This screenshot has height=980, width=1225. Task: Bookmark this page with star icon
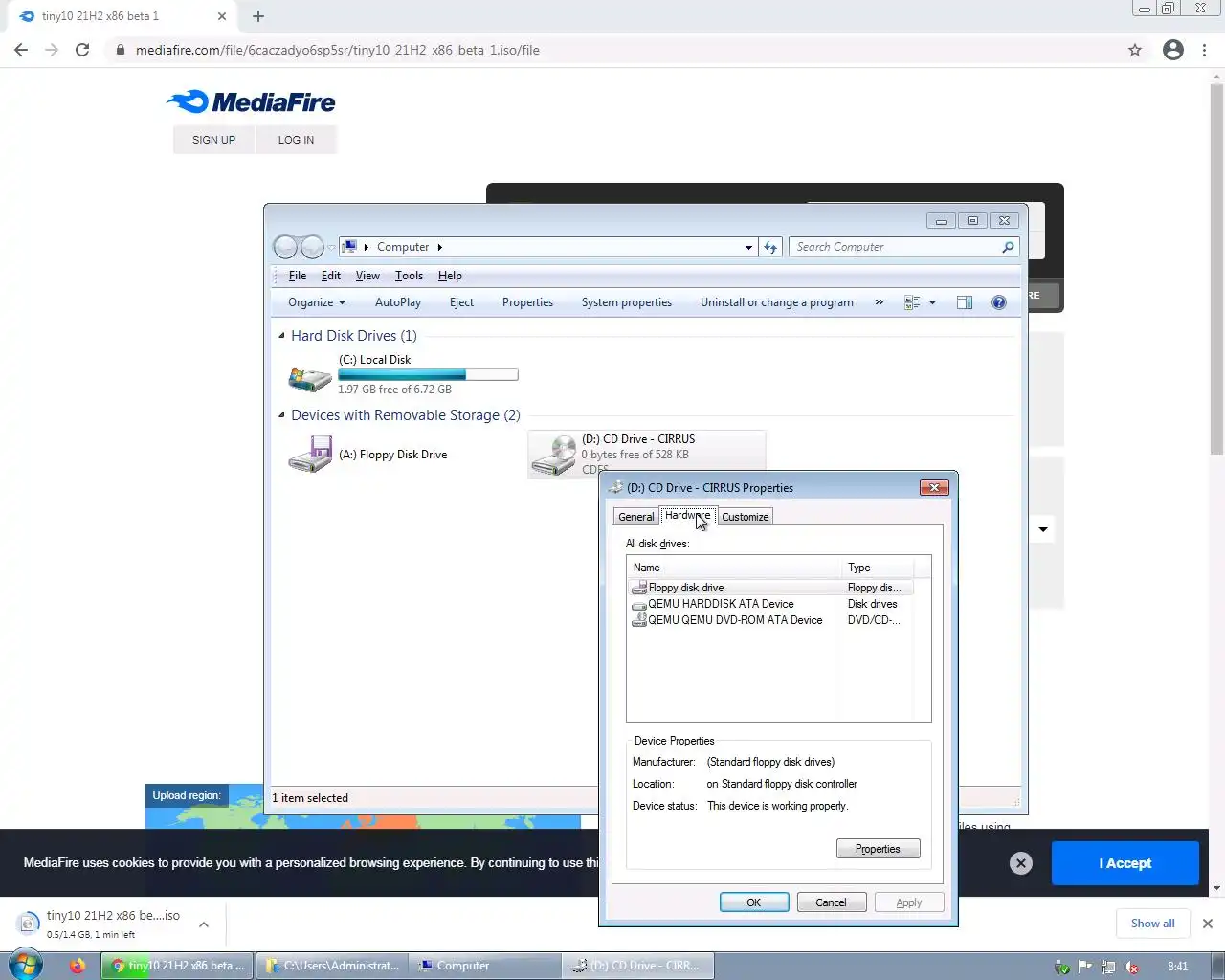coord(1135,50)
